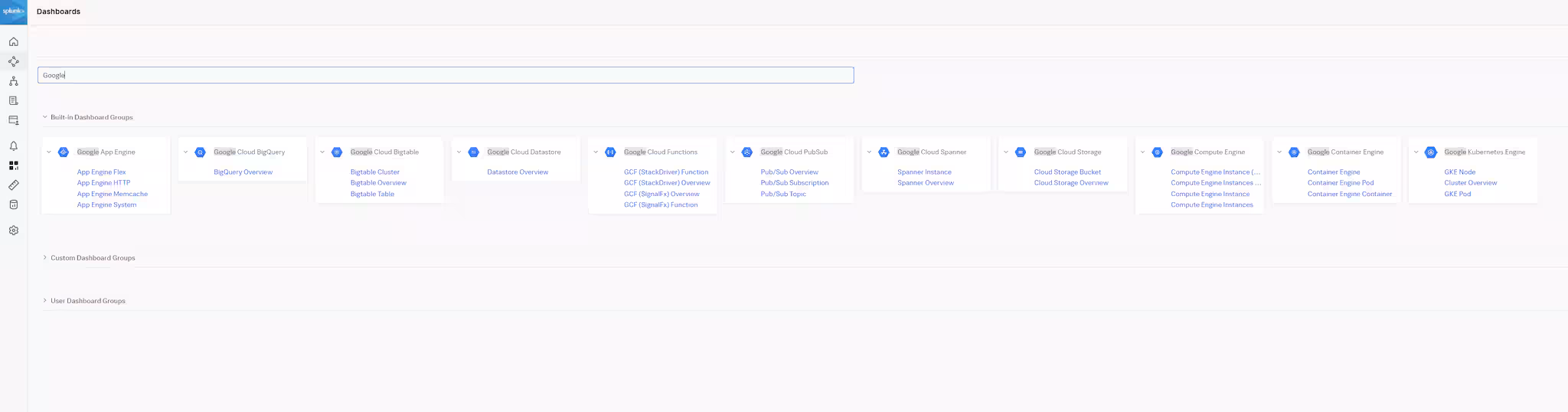Click the Google Cloud BigQuery hexagon icon
The height and width of the screenshot is (412, 1568).
pyautogui.click(x=200, y=152)
